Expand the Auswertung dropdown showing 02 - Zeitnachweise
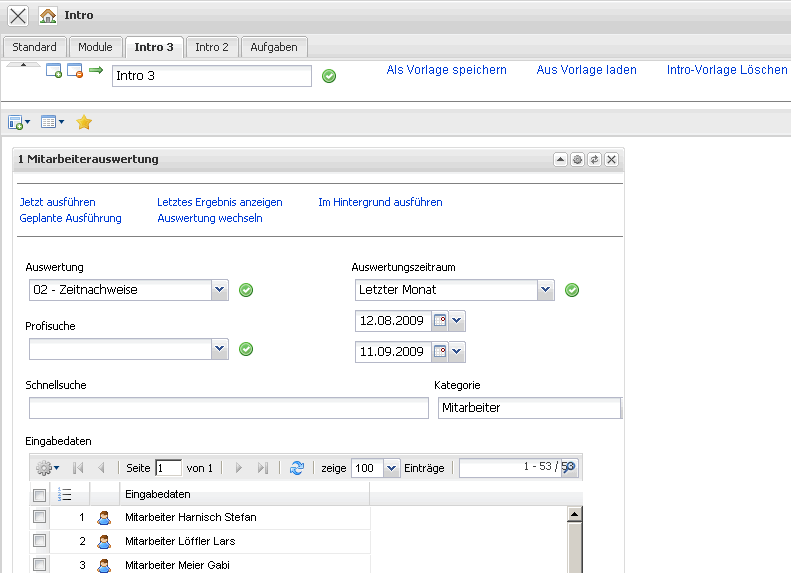This screenshot has width=791, height=573. (x=220, y=290)
